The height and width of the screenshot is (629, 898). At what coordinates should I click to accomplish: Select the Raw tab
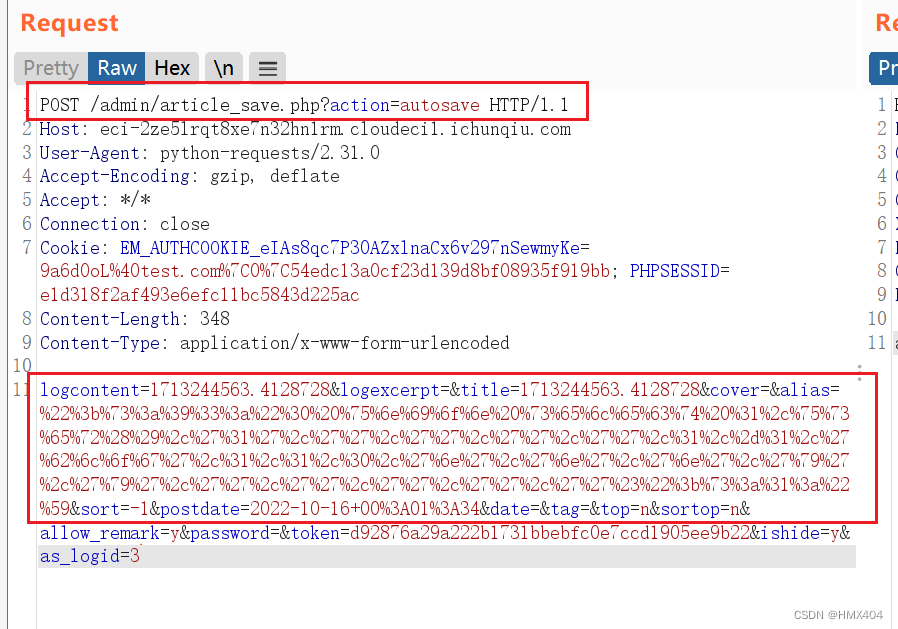pyautogui.click(x=115, y=68)
